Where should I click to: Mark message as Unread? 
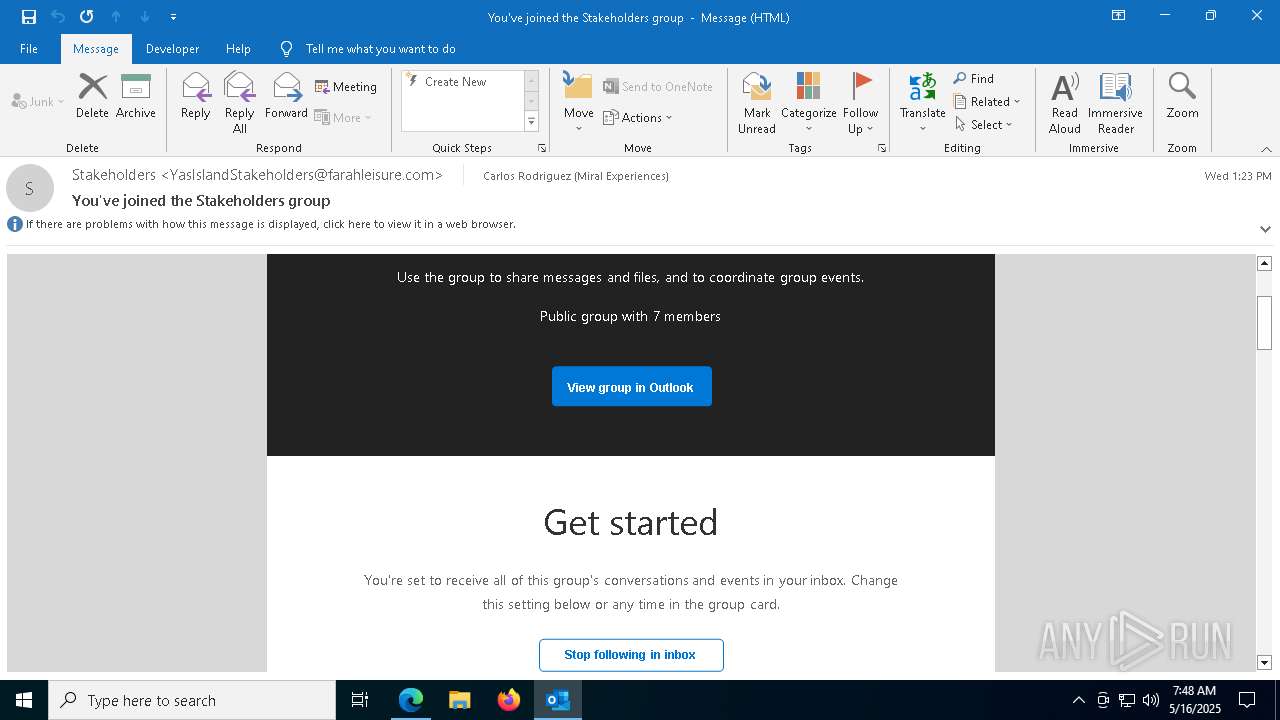pyautogui.click(x=757, y=102)
